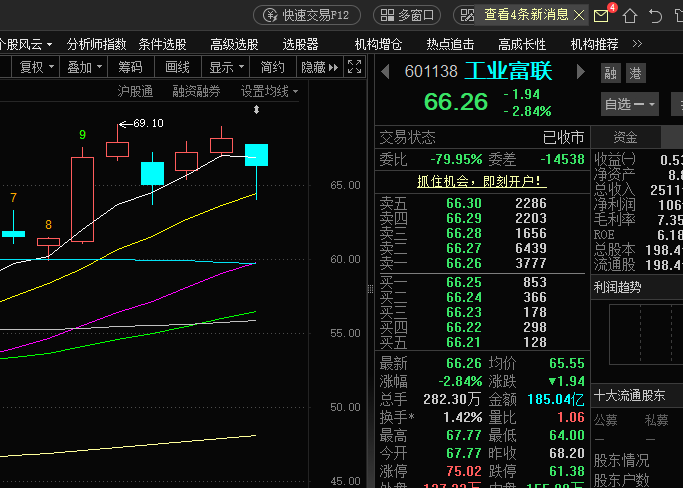The image size is (683, 488).
Task: Expand the 自选 watchlist dropdown
Action: [629, 104]
